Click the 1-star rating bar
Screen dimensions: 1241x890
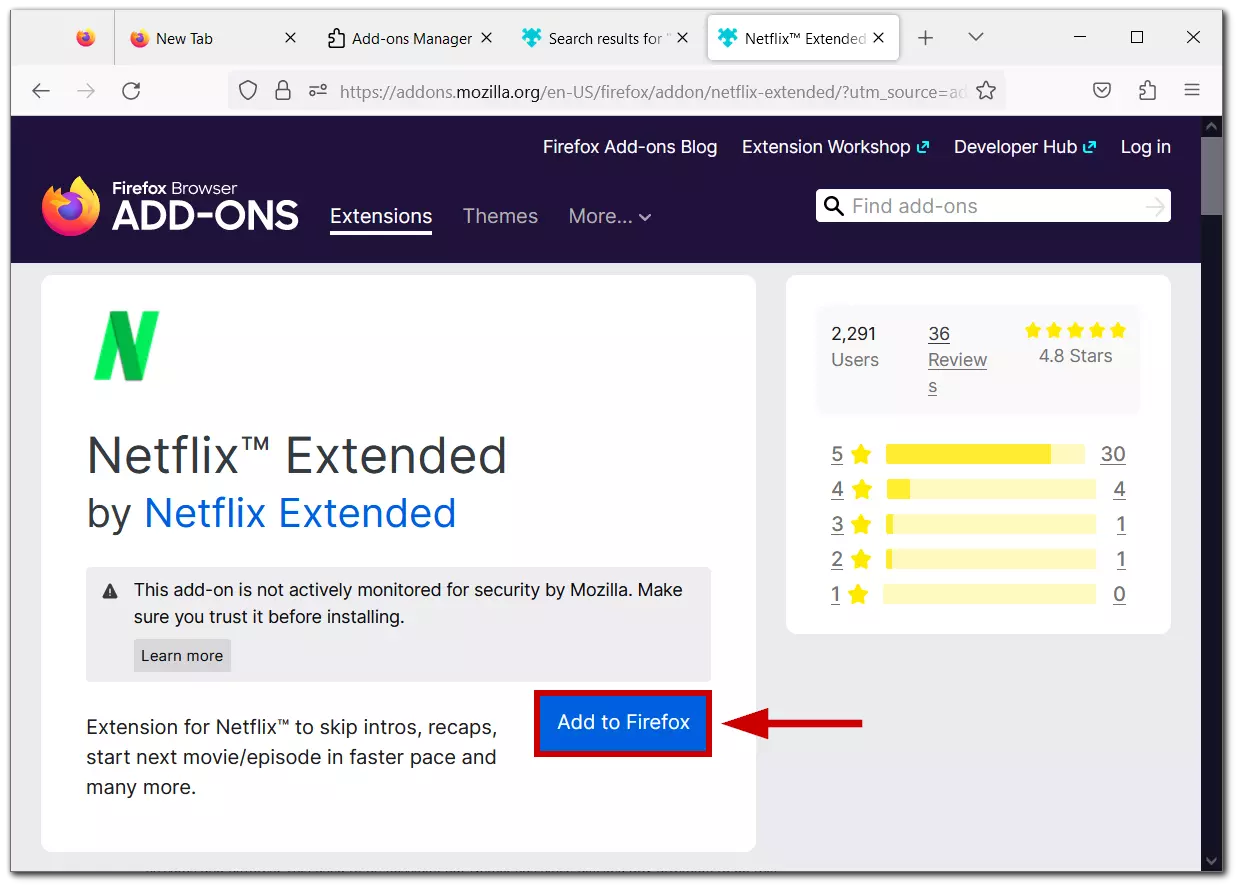[x=989, y=594]
